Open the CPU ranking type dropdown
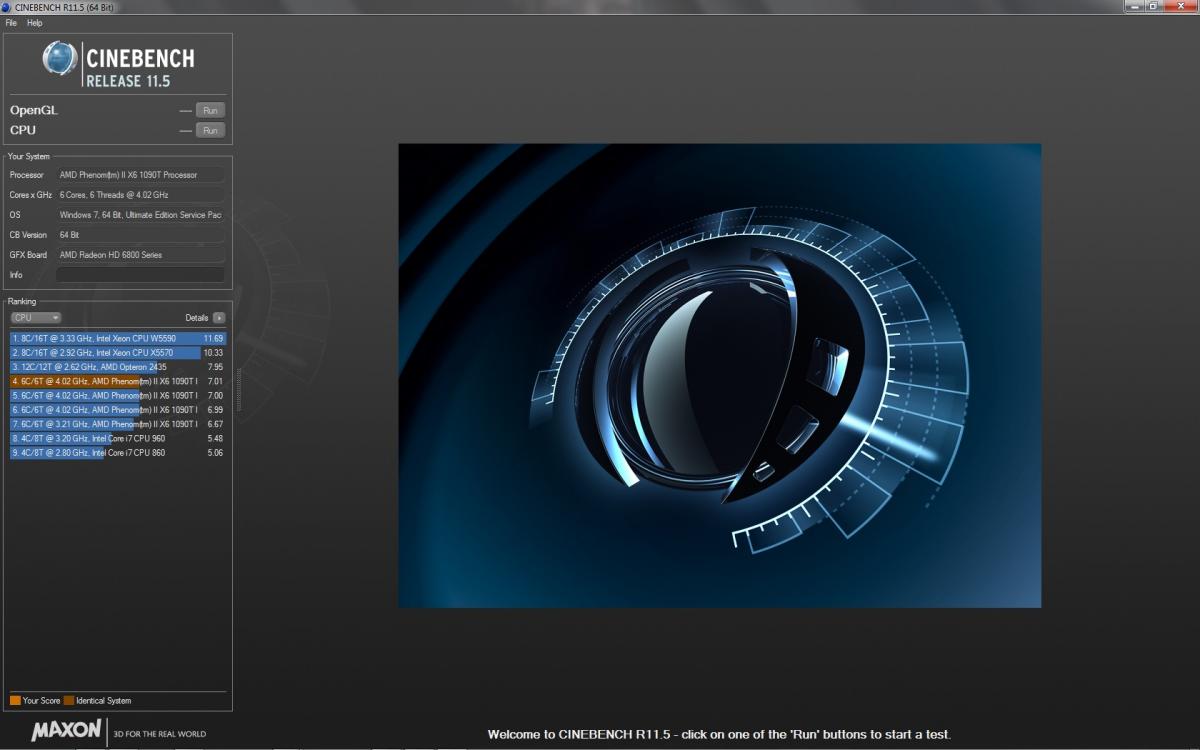Screen dimensions: 1200x750 click(x=36, y=317)
